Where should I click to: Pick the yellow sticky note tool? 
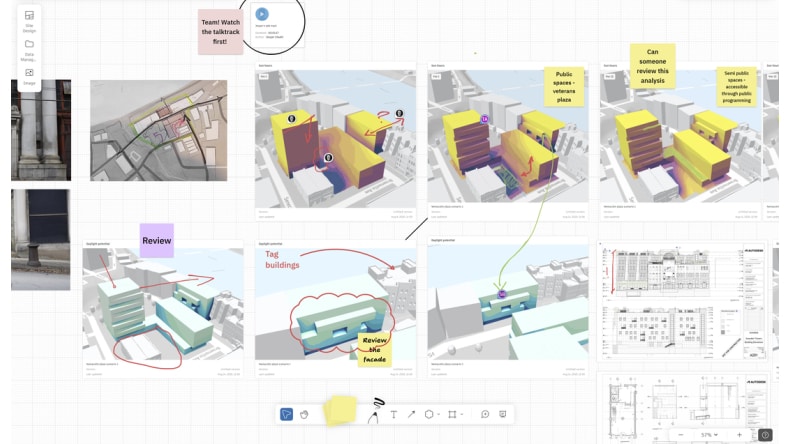point(340,410)
